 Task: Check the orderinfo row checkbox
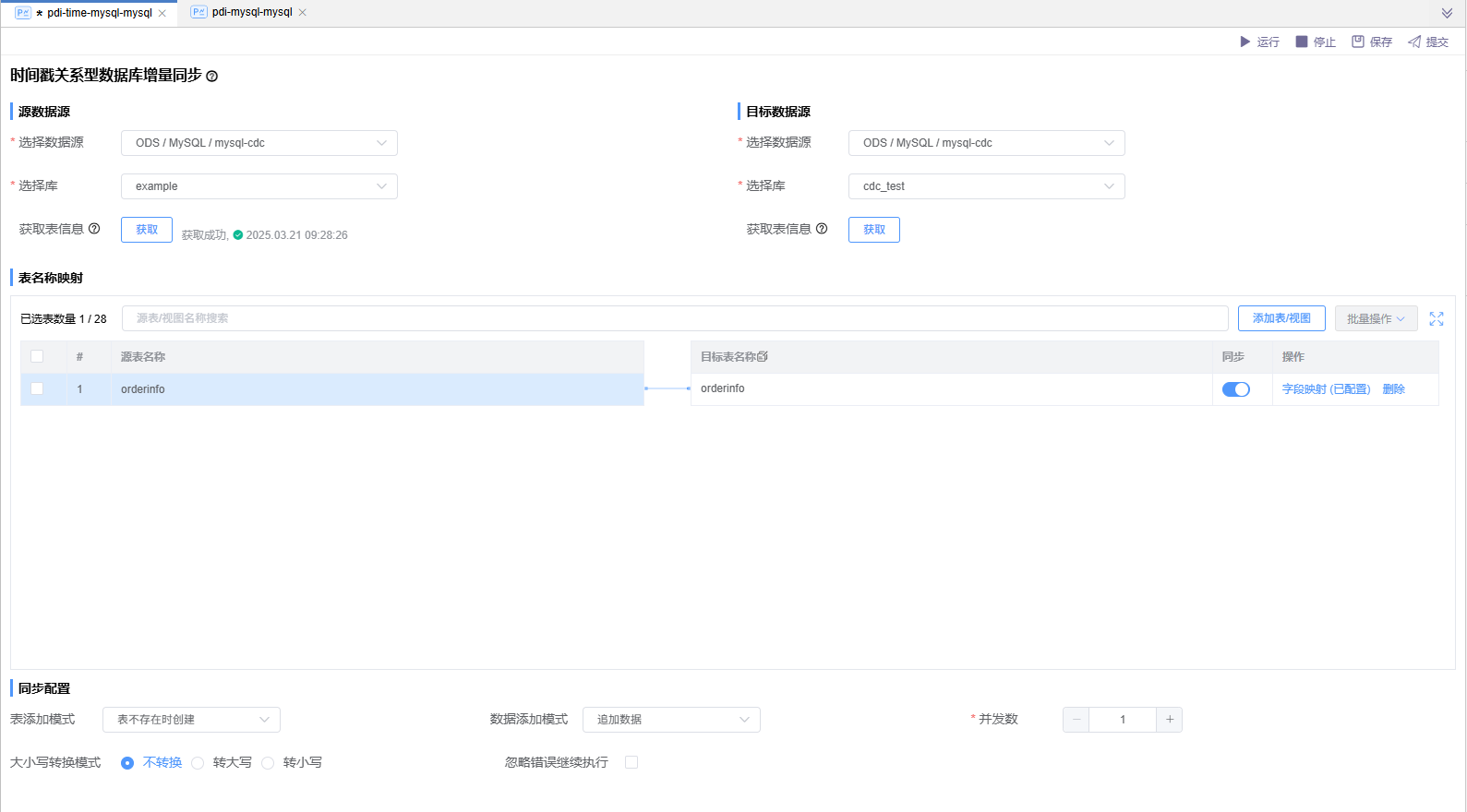click(x=37, y=388)
